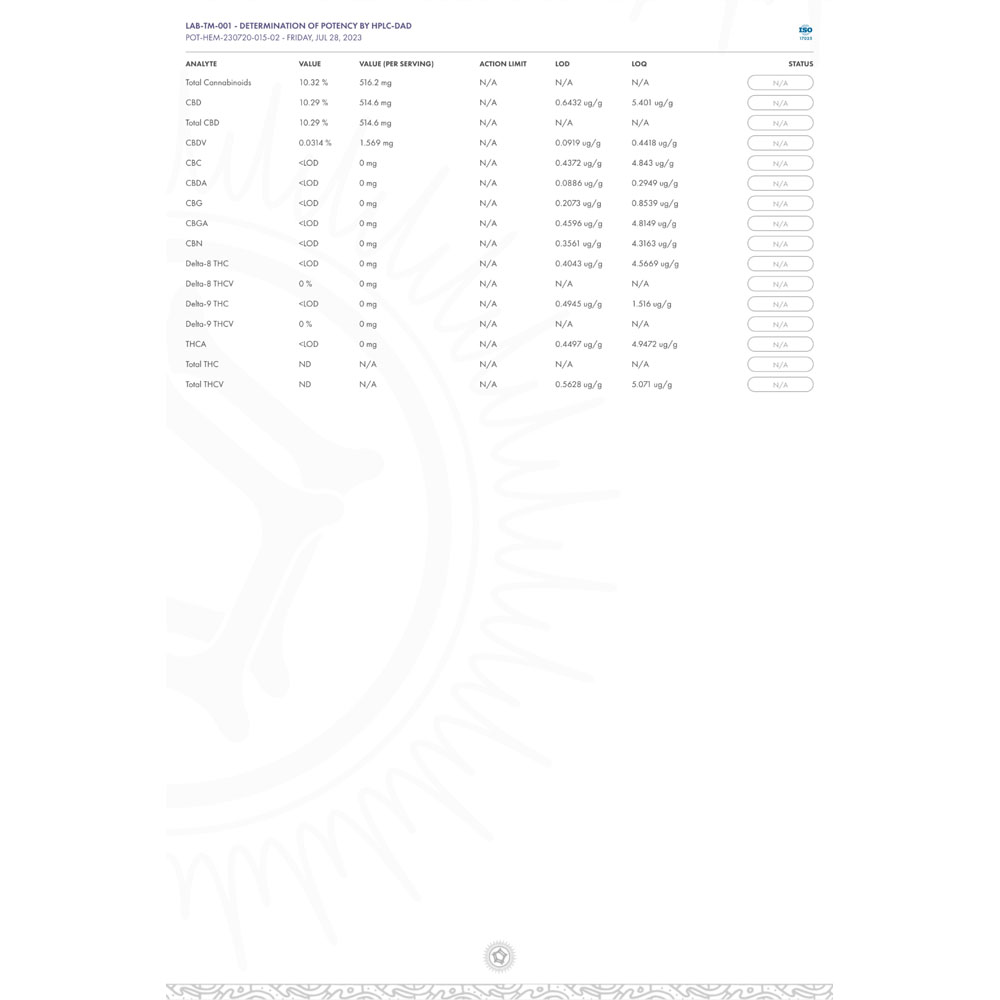
Task: Click Delta-8 THC LOD value 0.4043 ug/g
Action: click(578, 263)
